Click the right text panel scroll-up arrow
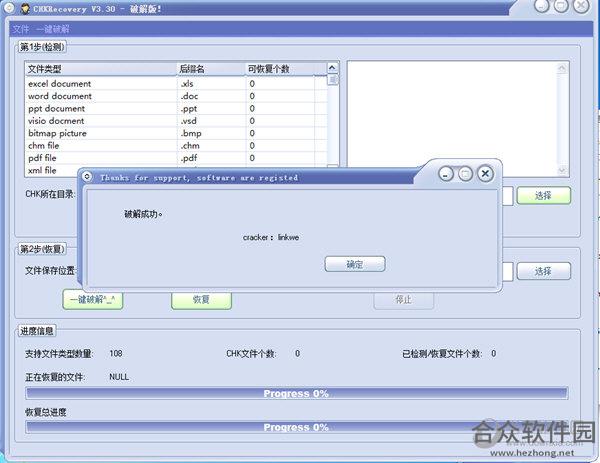This screenshot has width=600, height=463. 562,68
